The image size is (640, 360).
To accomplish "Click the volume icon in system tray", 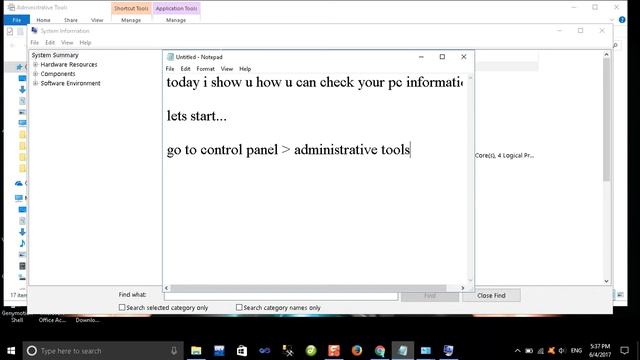I will [x=562, y=351].
